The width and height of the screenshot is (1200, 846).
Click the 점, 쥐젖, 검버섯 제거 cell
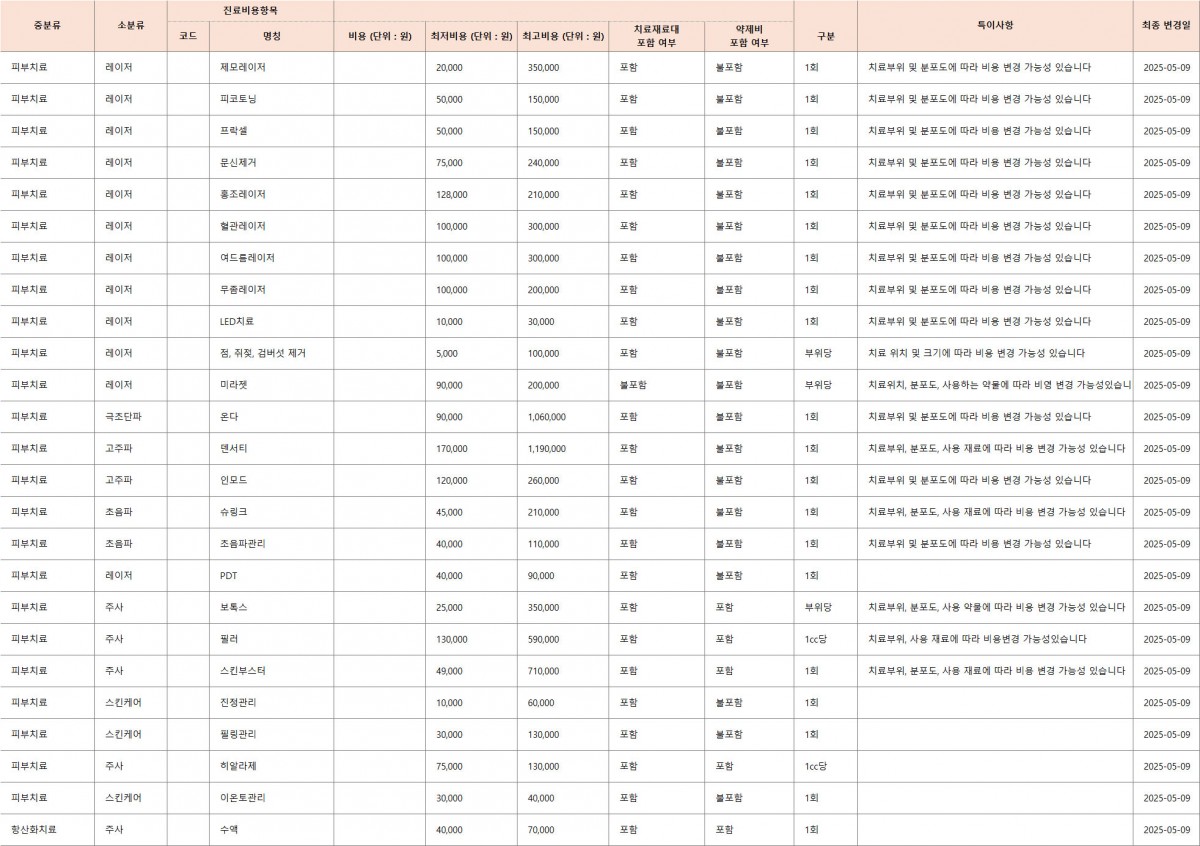point(262,353)
